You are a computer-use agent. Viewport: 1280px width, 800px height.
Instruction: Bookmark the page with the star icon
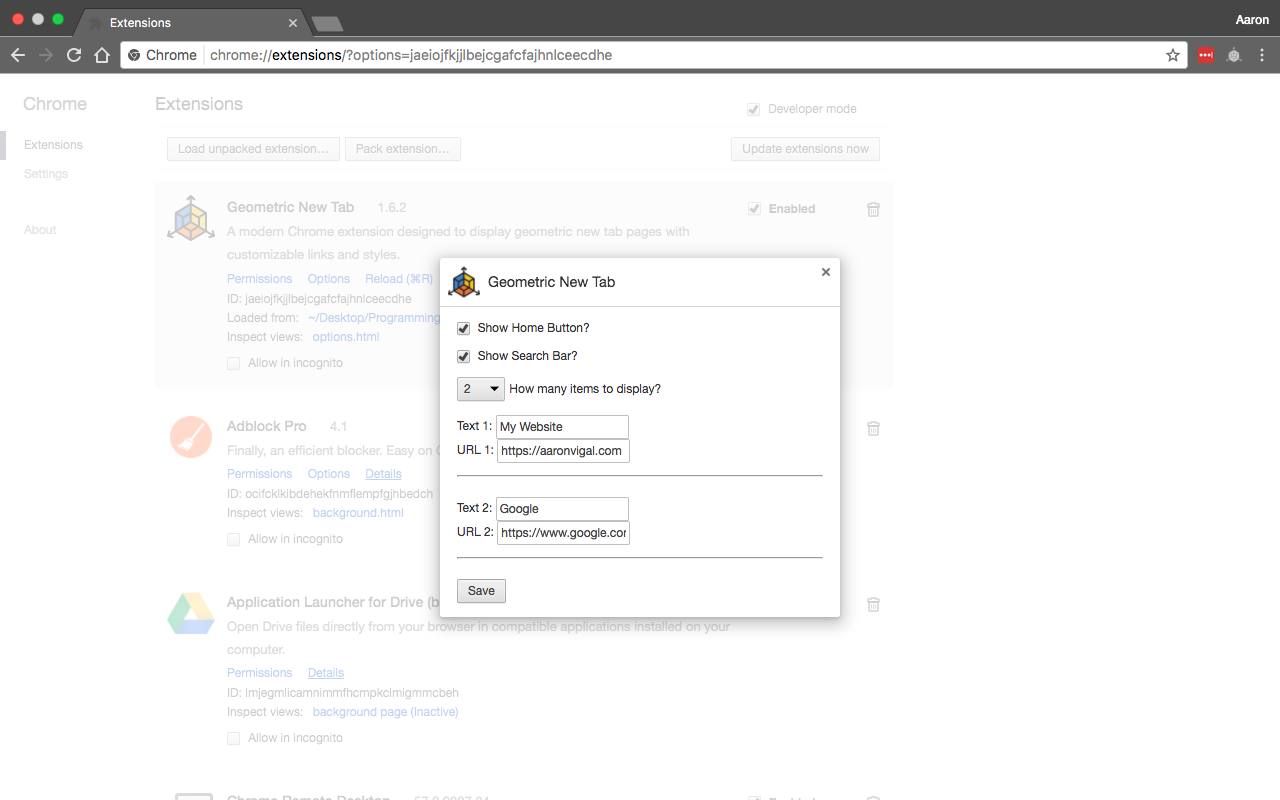point(1173,55)
